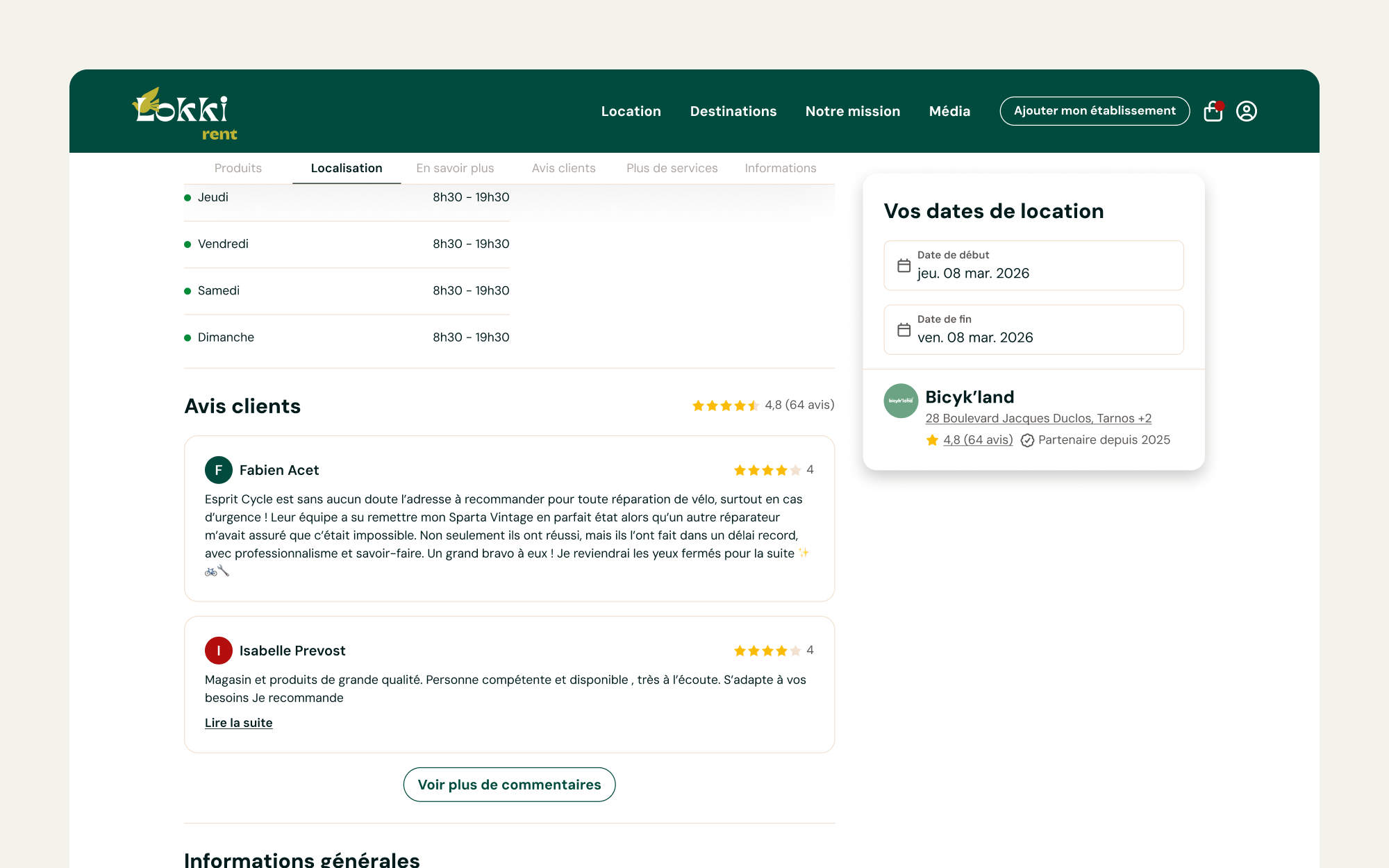Switch to the Avis clients tab

564,168
